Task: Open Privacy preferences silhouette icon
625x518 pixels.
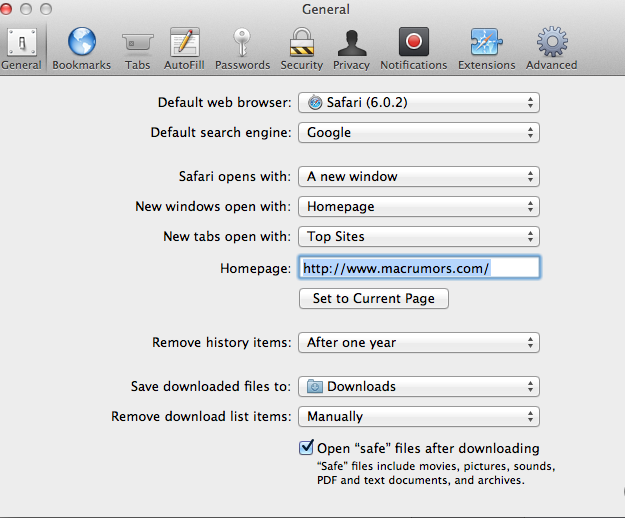Action: [352, 43]
